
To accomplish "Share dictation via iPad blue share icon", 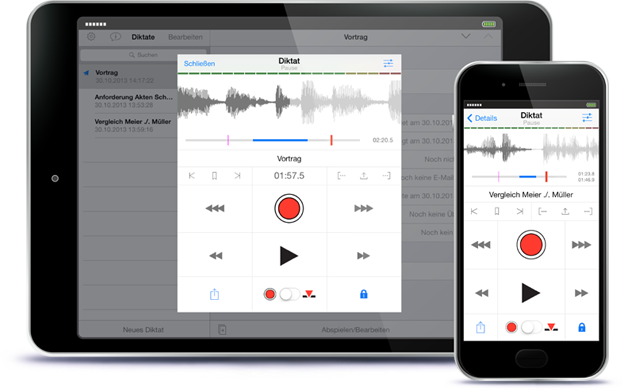I will [214, 294].
